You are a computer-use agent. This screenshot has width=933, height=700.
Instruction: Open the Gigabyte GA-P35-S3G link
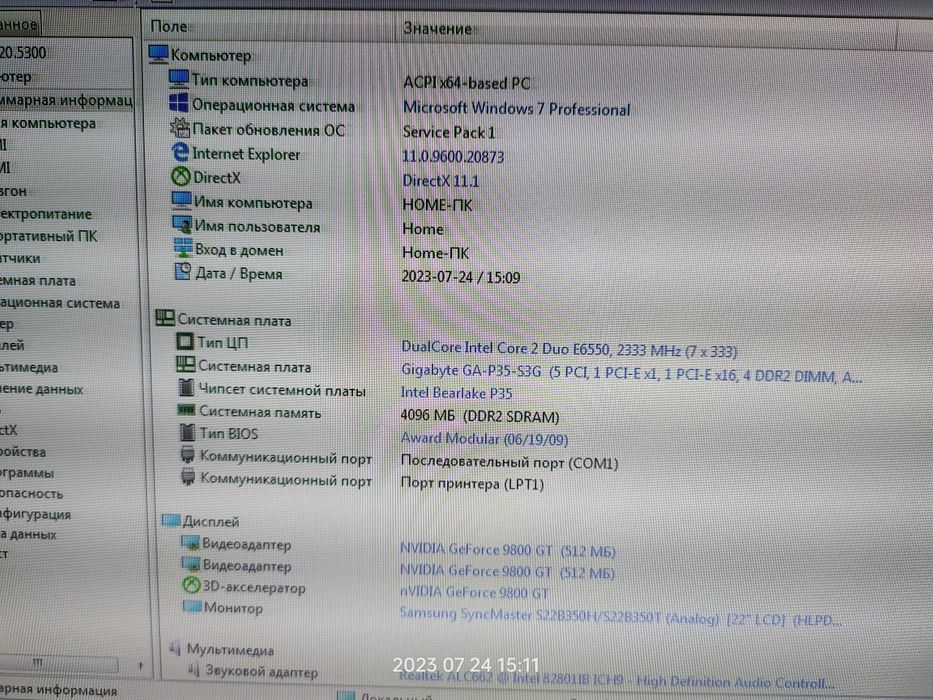pos(631,373)
